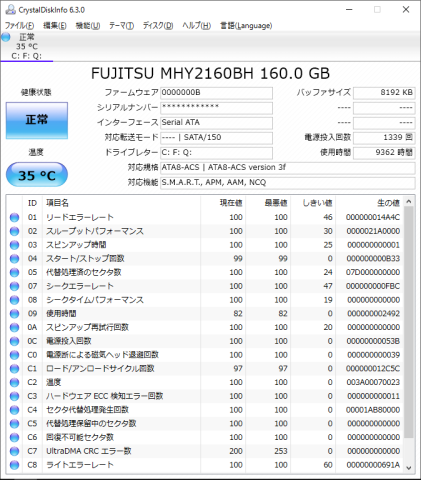Viewport: 421px width, 480px height.
Task: Click the status orb for attribute 02
Action: click(x=14, y=231)
